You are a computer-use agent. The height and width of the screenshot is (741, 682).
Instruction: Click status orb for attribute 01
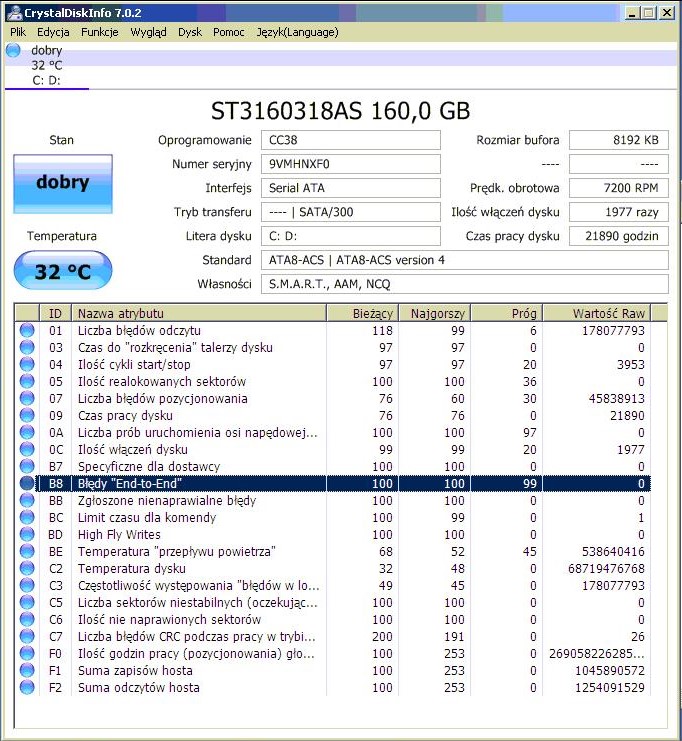pos(27,330)
